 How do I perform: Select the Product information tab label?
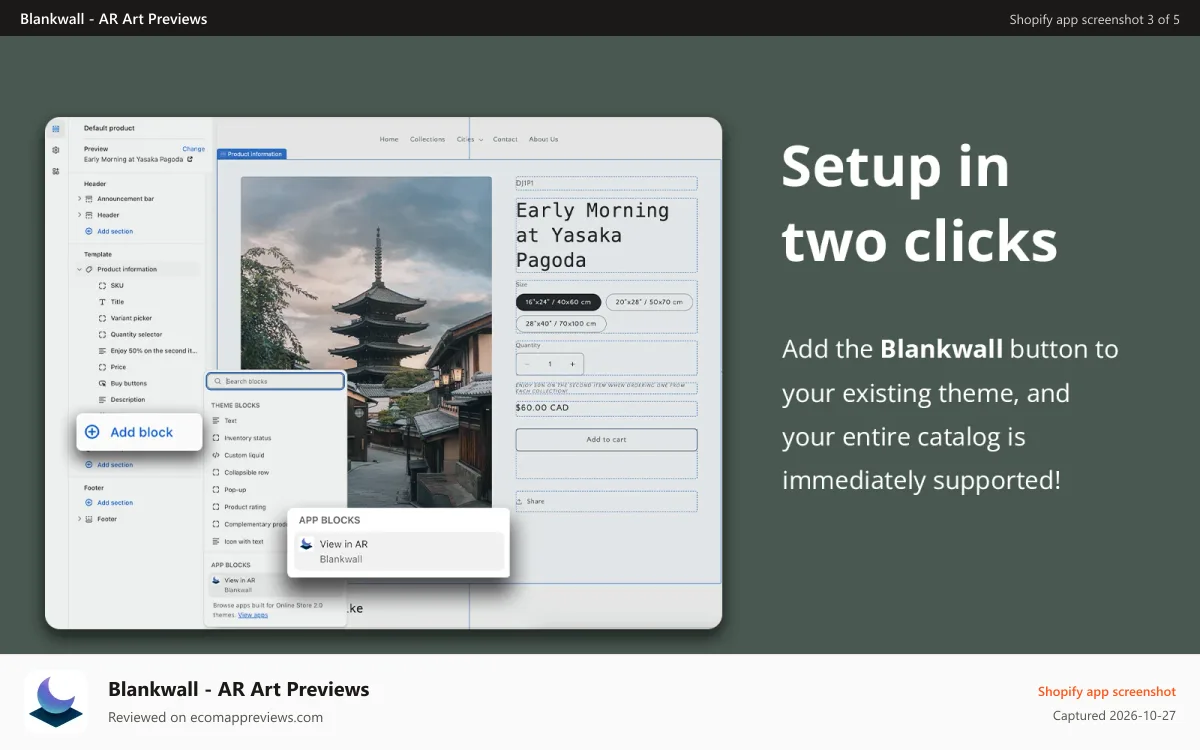251,154
